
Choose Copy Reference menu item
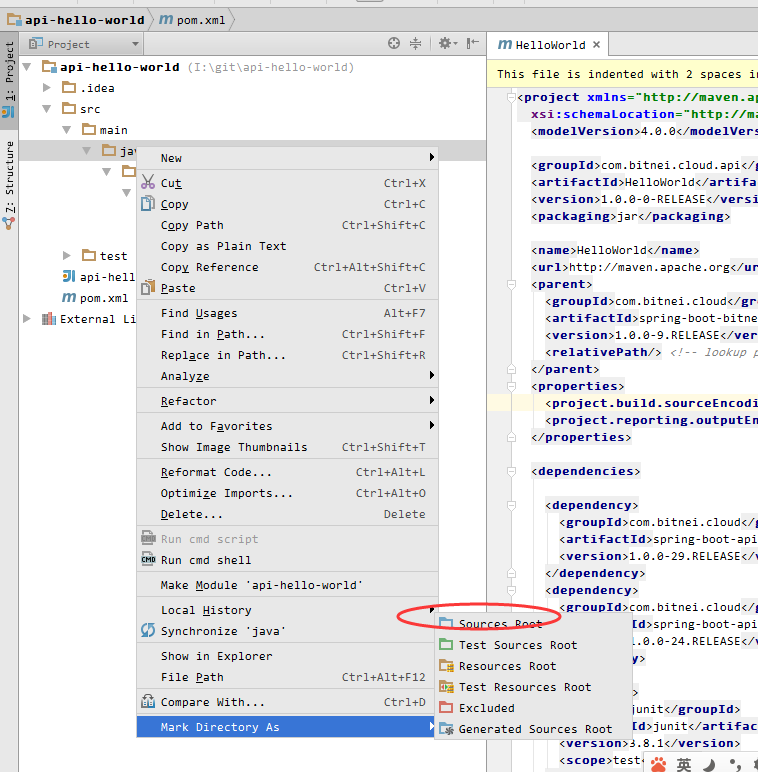pos(287,267)
